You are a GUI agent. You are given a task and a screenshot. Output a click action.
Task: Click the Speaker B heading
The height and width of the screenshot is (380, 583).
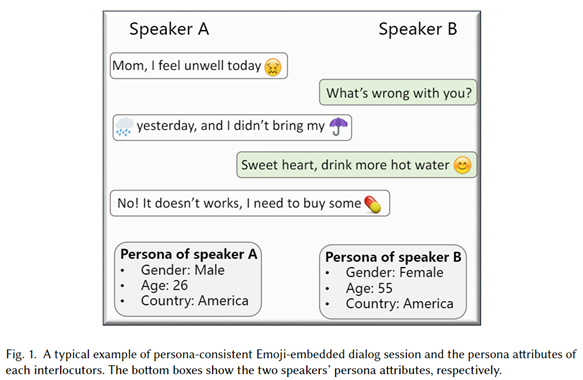point(418,29)
